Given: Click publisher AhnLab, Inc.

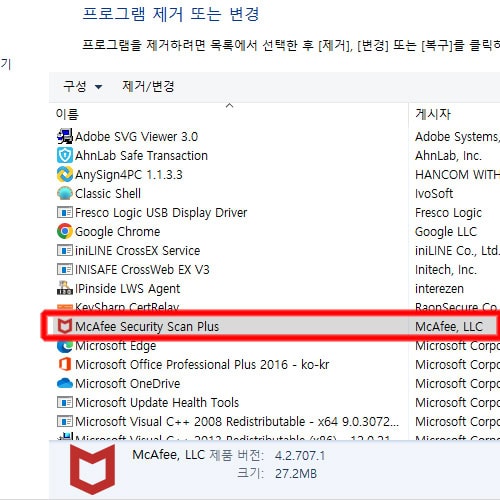Looking at the screenshot, I should pos(448,156).
